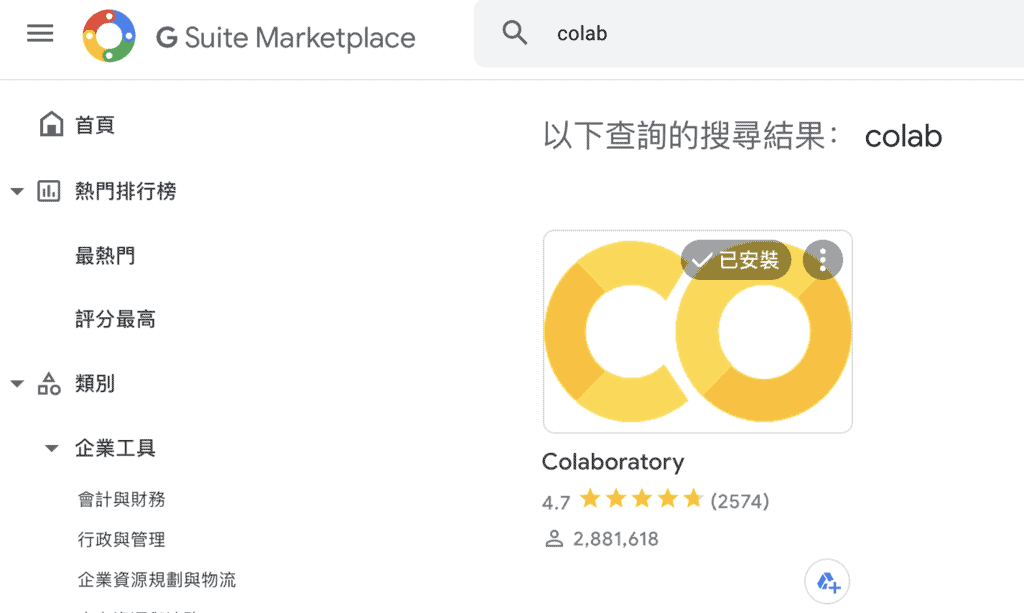The height and width of the screenshot is (613, 1024).
Task: Collapse the 類別 section arrow
Action: click(x=17, y=383)
